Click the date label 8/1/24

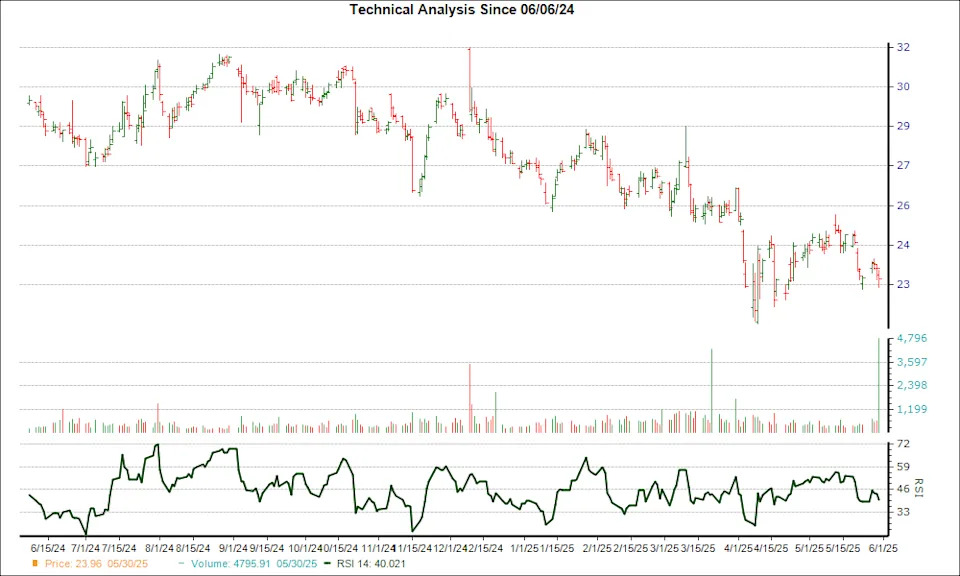click(x=159, y=548)
